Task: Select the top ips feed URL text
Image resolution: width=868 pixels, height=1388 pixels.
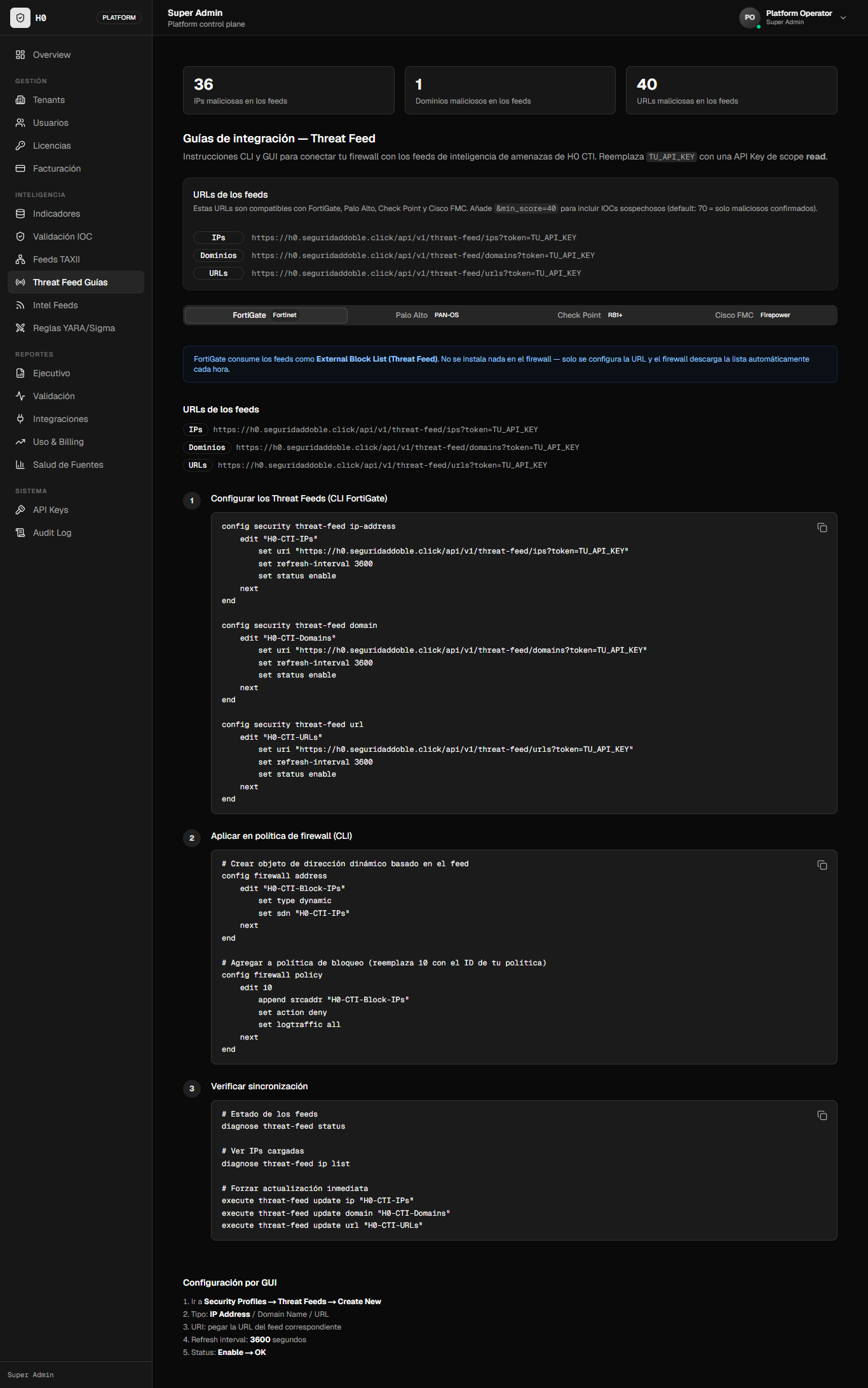Action: click(414, 238)
